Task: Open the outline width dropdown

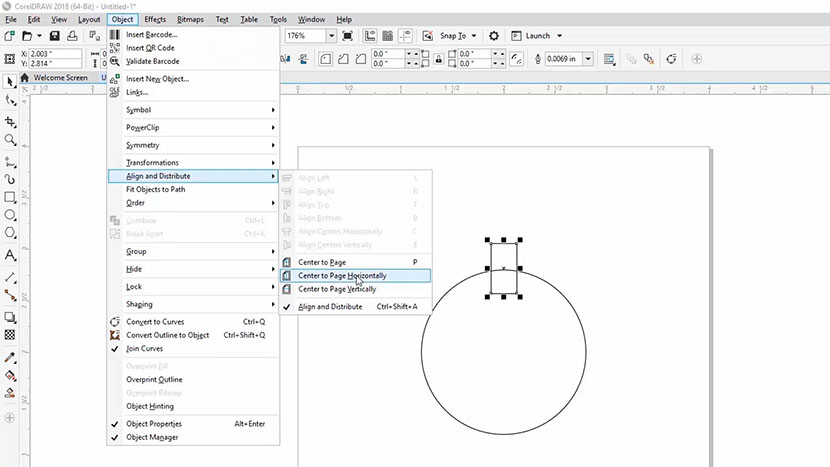Action: pos(587,59)
